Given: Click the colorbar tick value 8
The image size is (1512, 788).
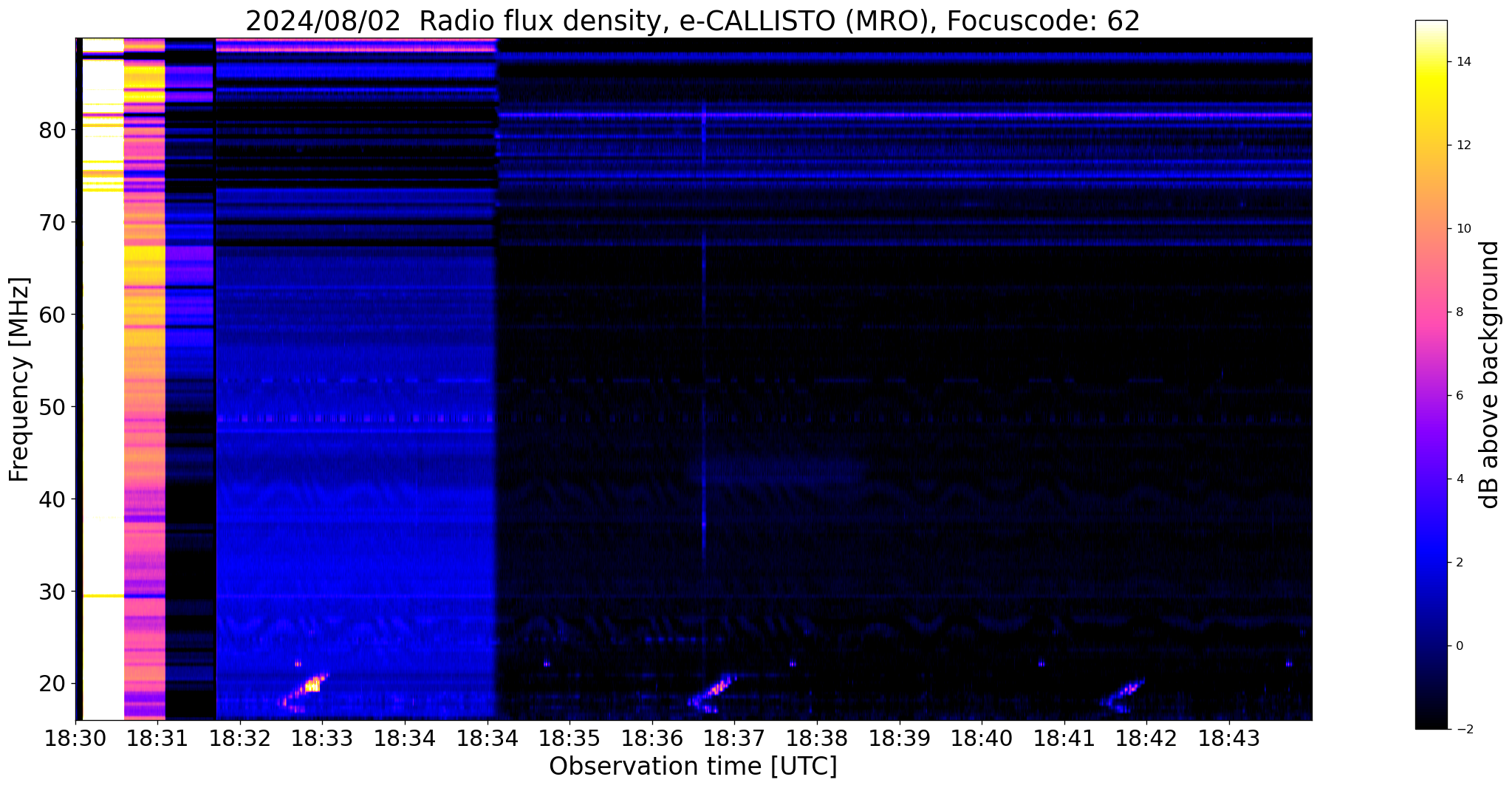Looking at the screenshot, I should tap(1460, 312).
